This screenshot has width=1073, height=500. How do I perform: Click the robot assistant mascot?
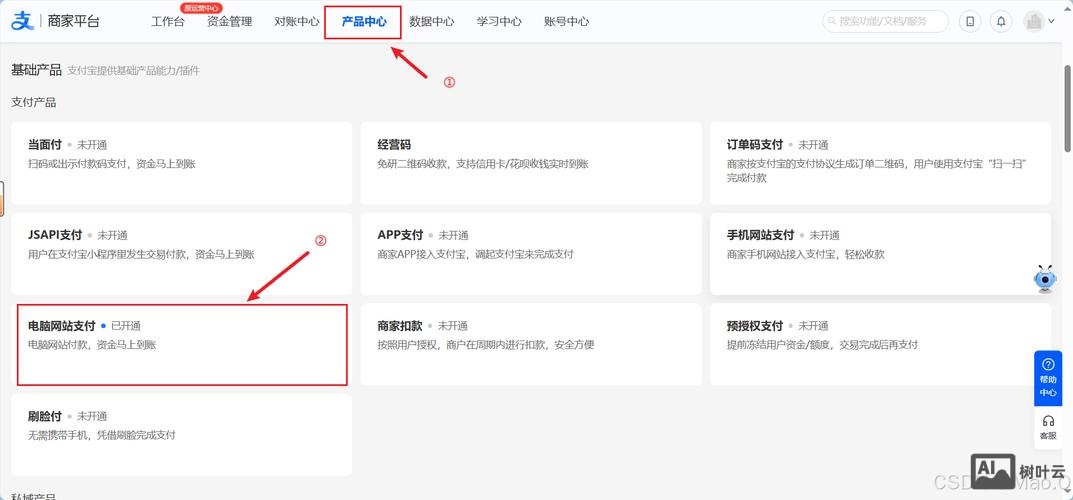click(x=1044, y=279)
